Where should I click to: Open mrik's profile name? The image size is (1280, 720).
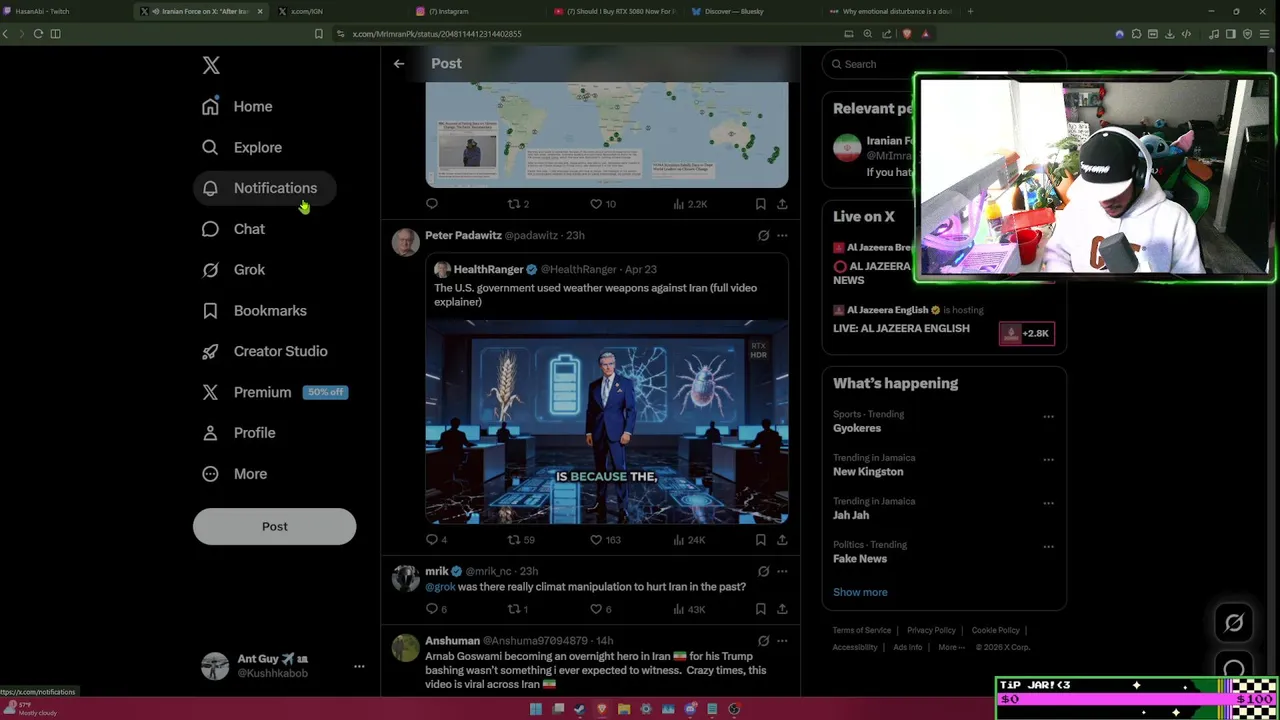[x=437, y=571]
